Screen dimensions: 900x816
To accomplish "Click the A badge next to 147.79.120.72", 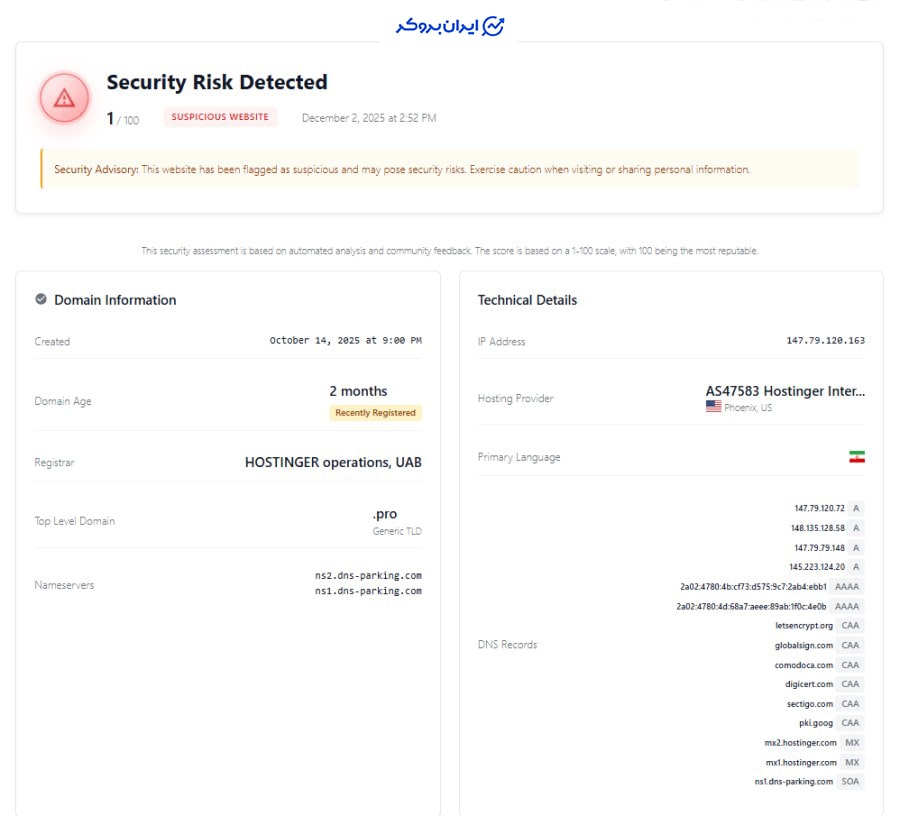I will coord(856,508).
